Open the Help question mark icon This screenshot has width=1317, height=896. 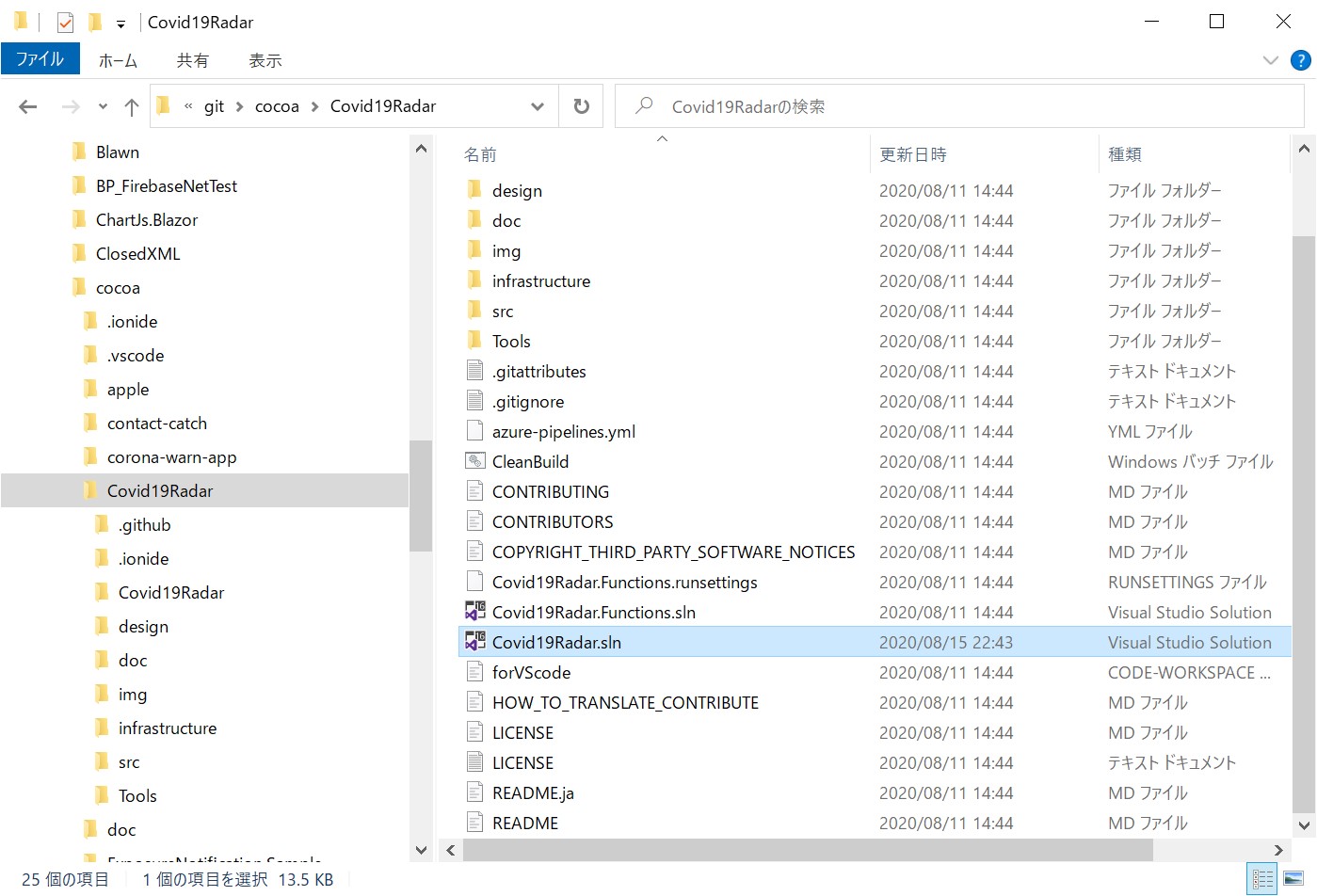click(1300, 60)
